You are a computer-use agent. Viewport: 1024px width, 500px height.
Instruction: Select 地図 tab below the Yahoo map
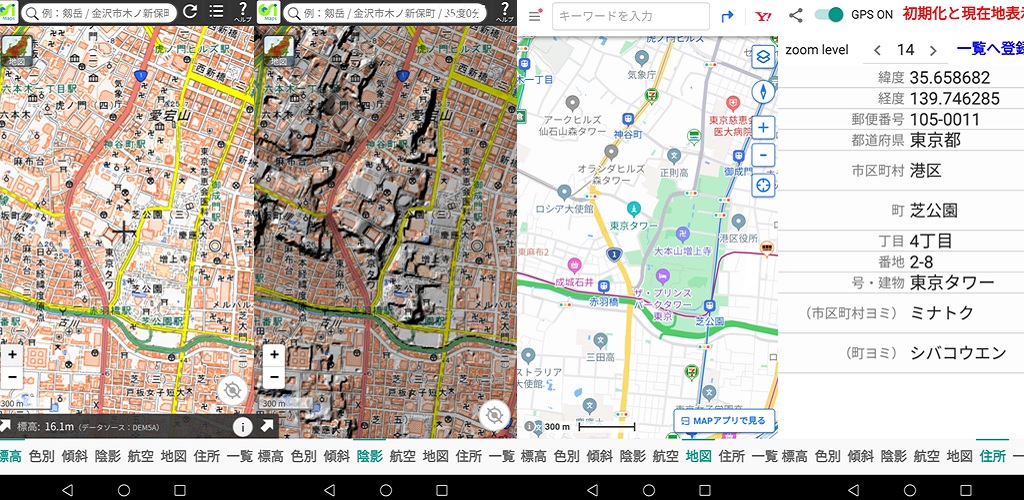click(x=698, y=456)
